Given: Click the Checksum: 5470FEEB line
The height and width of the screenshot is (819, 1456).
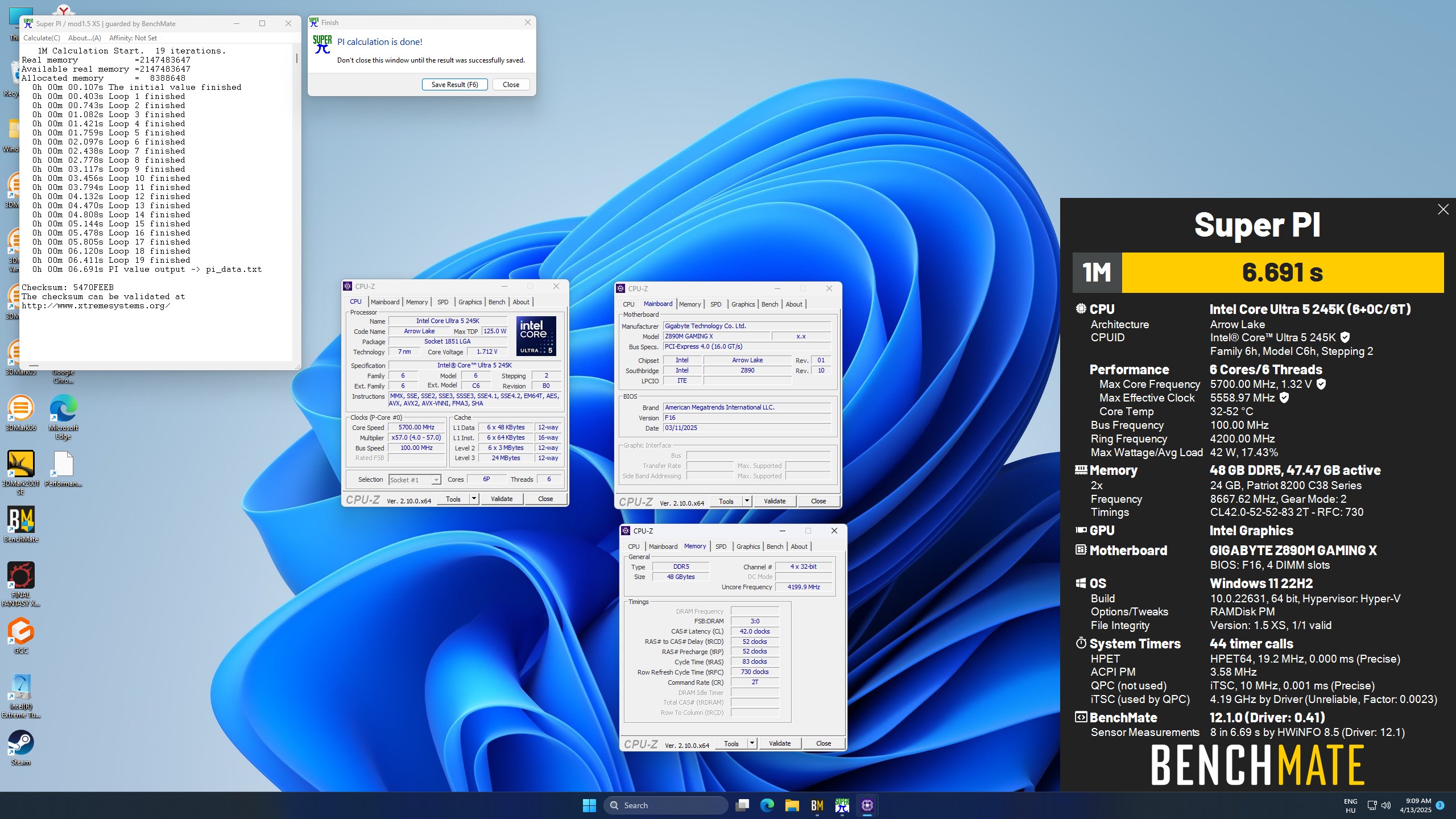Looking at the screenshot, I should [68, 287].
